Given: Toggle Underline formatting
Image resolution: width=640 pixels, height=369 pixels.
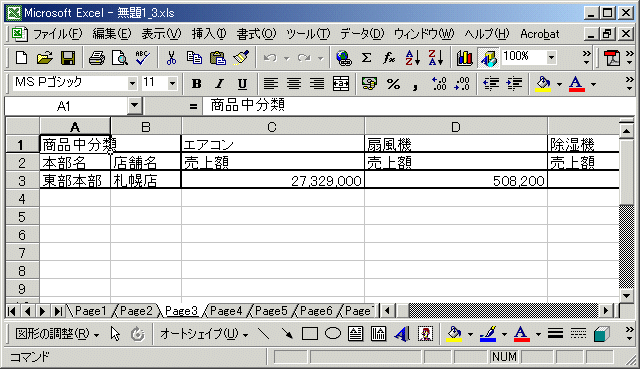Looking at the screenshot, I should coord(242,84).
